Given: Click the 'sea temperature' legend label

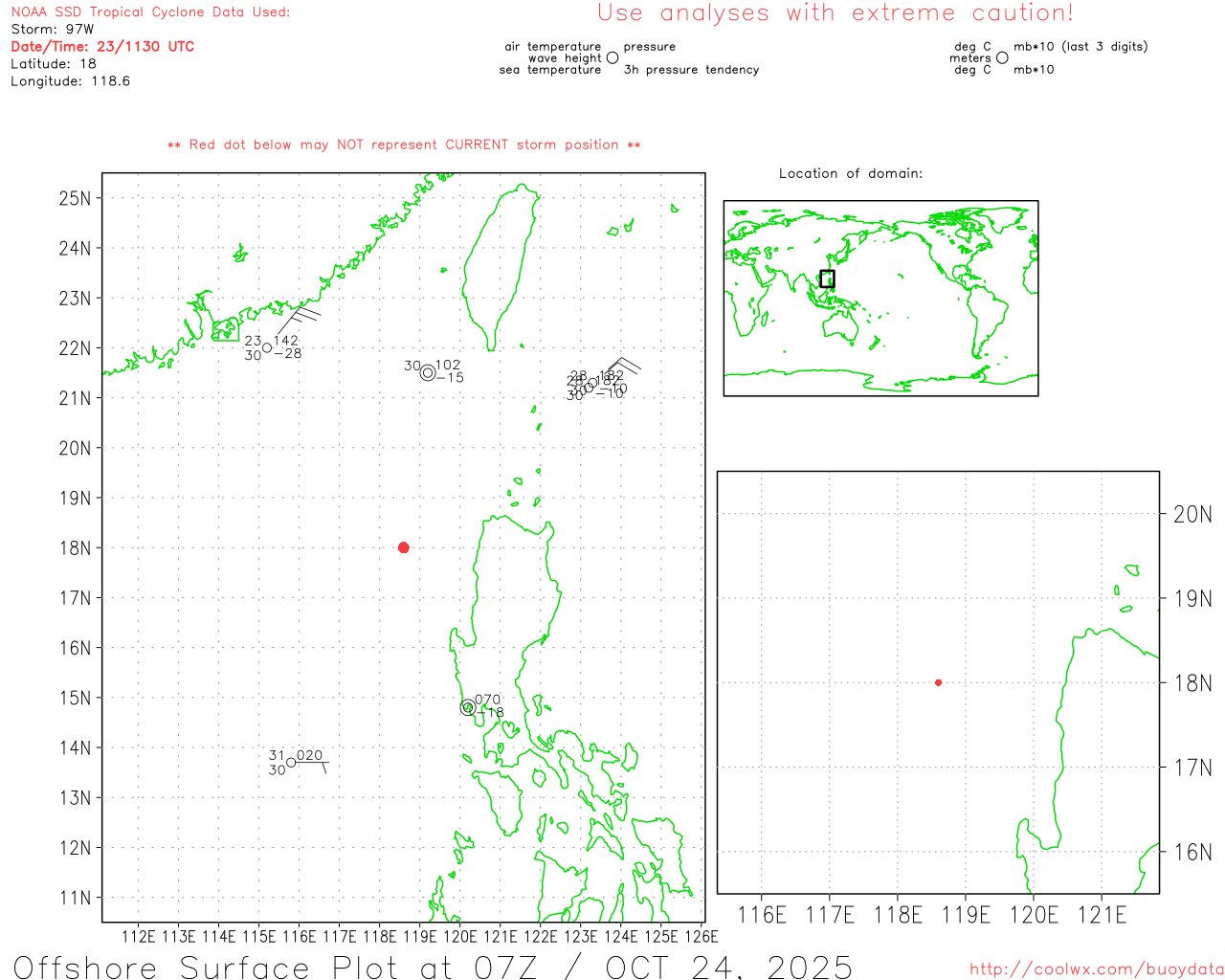Looking at the screenshot, I should (550, 70).
